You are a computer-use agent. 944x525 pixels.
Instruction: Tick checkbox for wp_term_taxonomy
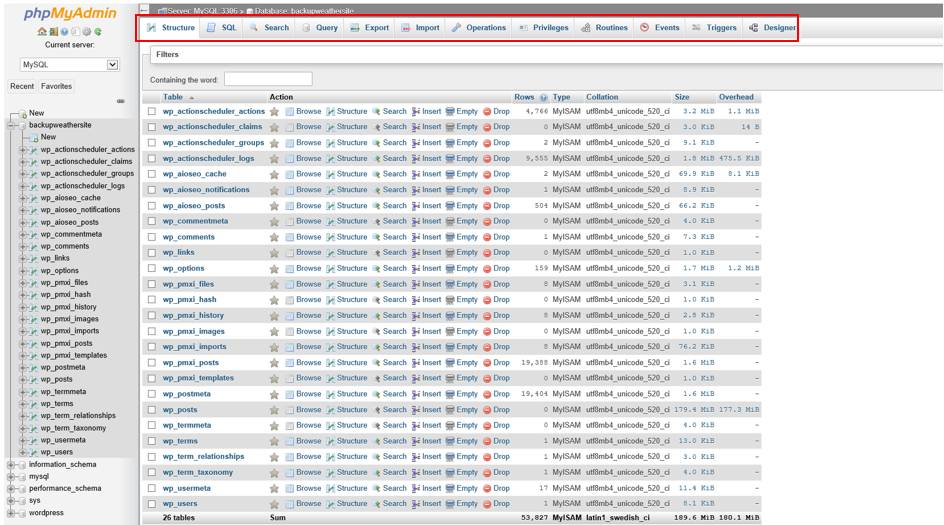[x=152, y=473]
